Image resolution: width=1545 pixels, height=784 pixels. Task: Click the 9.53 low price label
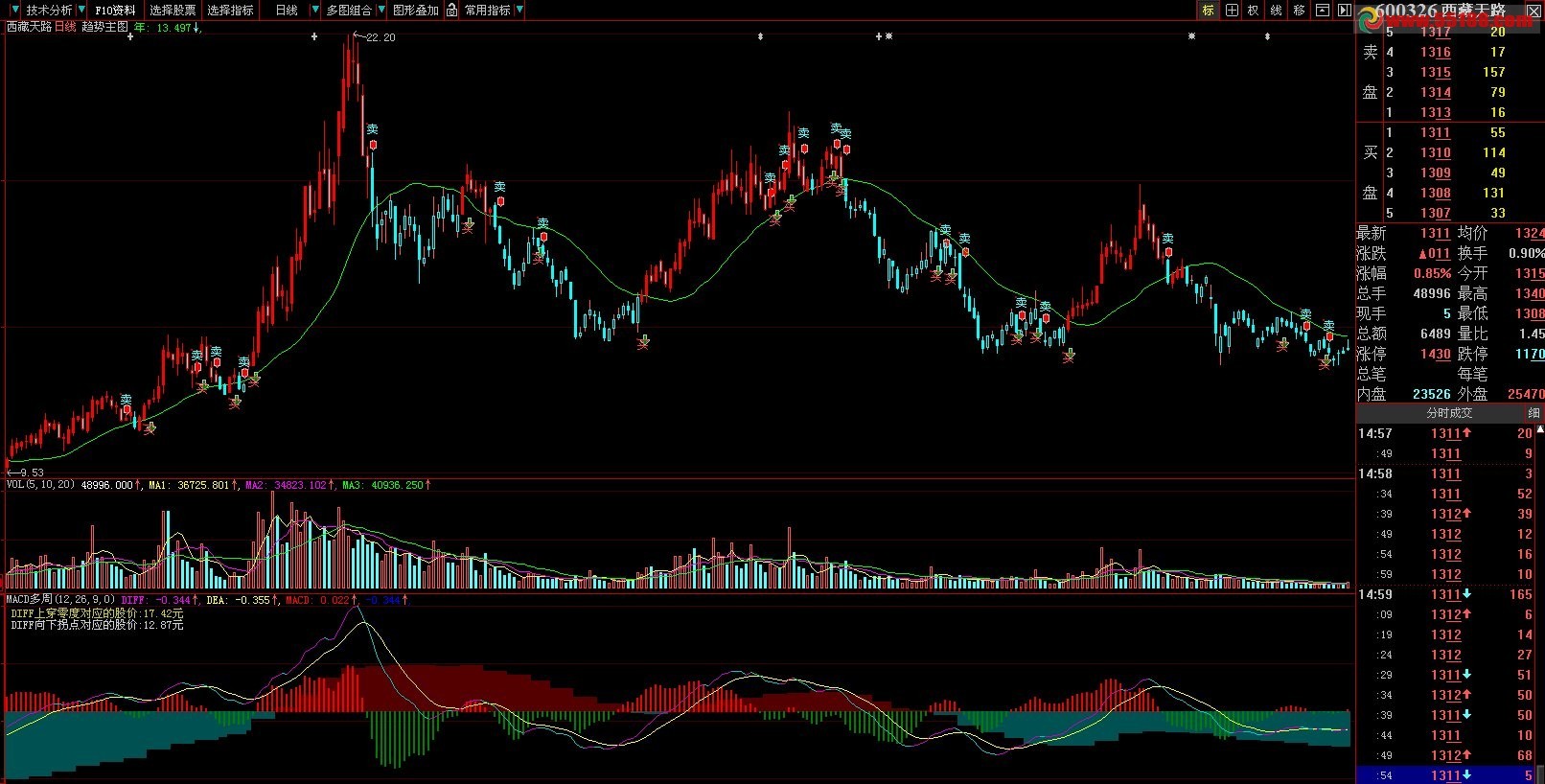click(x=31, y=473)
